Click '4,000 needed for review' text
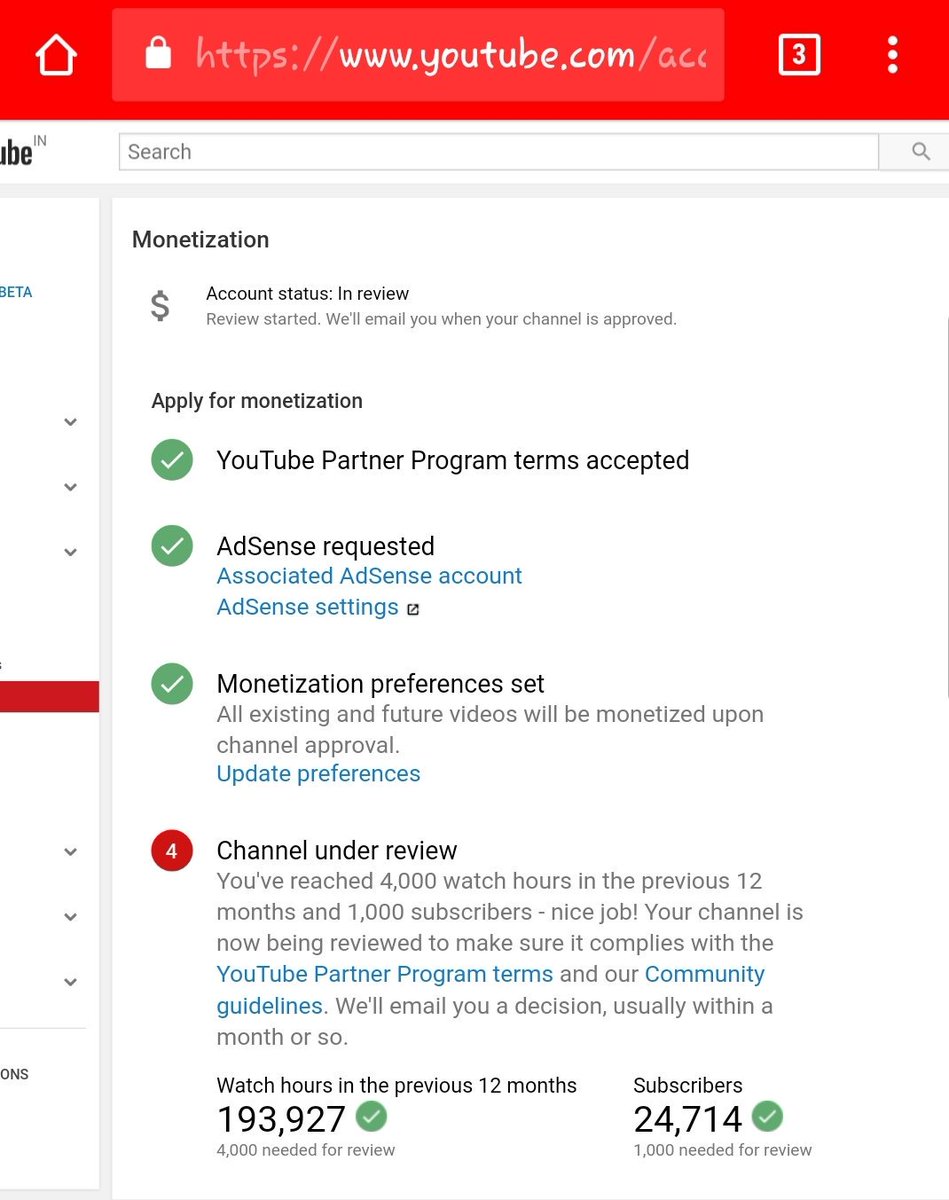The width and height of the screenshot is (949, 1200). click(306, 1150)
